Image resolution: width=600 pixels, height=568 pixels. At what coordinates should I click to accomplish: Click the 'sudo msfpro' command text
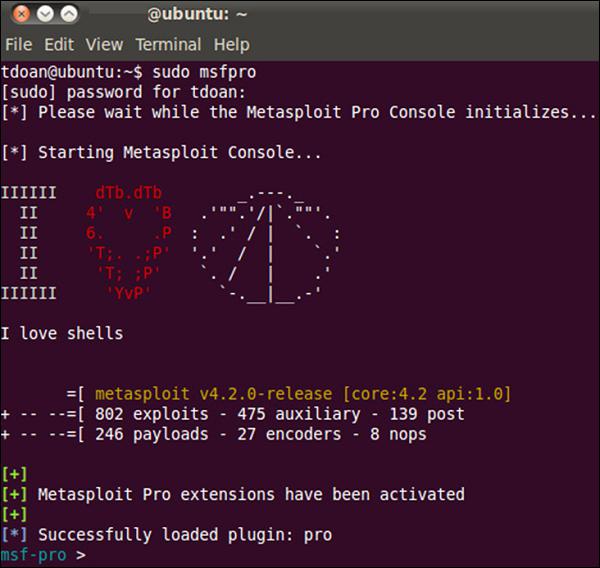[204, 72]
